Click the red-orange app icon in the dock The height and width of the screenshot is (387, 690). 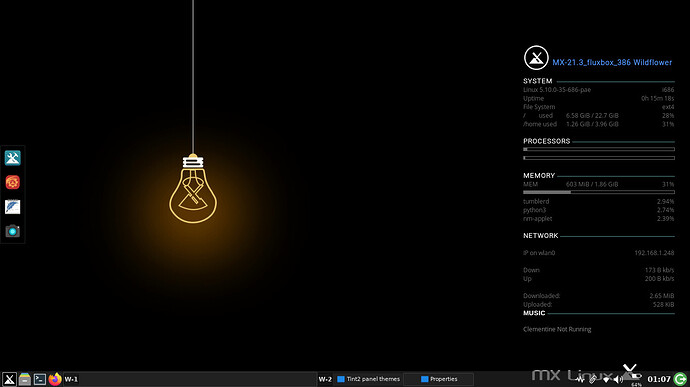pos(12,182)
